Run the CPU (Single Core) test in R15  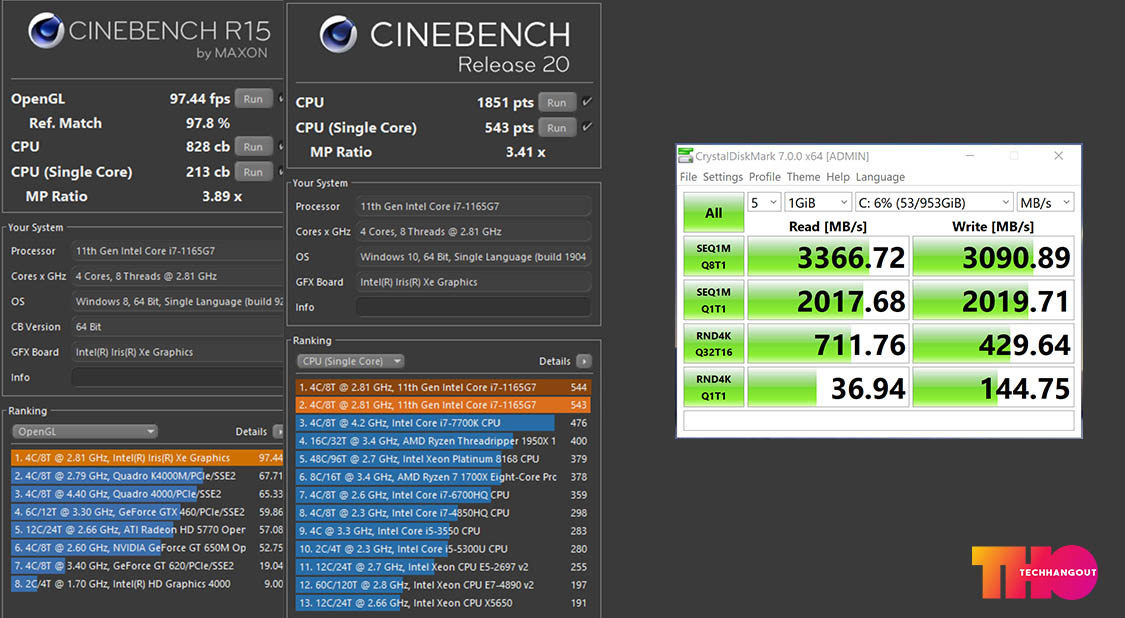click(253, 172)
